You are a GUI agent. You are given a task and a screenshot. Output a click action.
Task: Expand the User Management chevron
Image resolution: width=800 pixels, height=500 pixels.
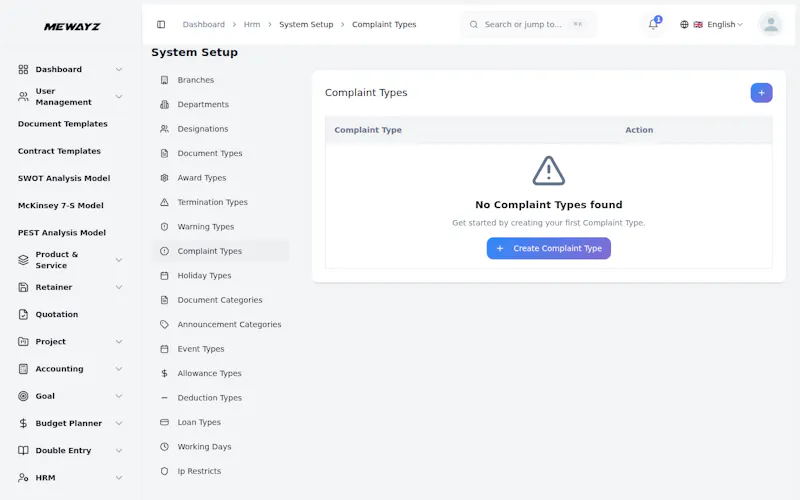pyautogui.click(x=119, y=96)
